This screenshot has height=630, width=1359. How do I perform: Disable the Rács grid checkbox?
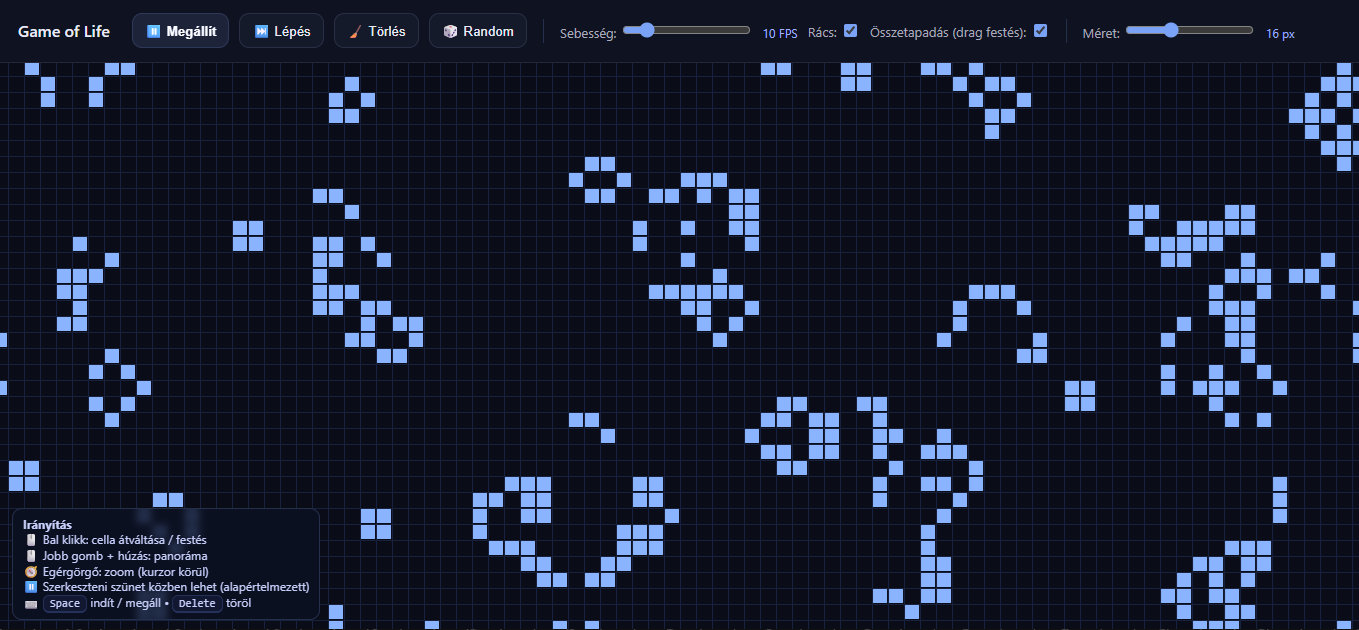850,31
